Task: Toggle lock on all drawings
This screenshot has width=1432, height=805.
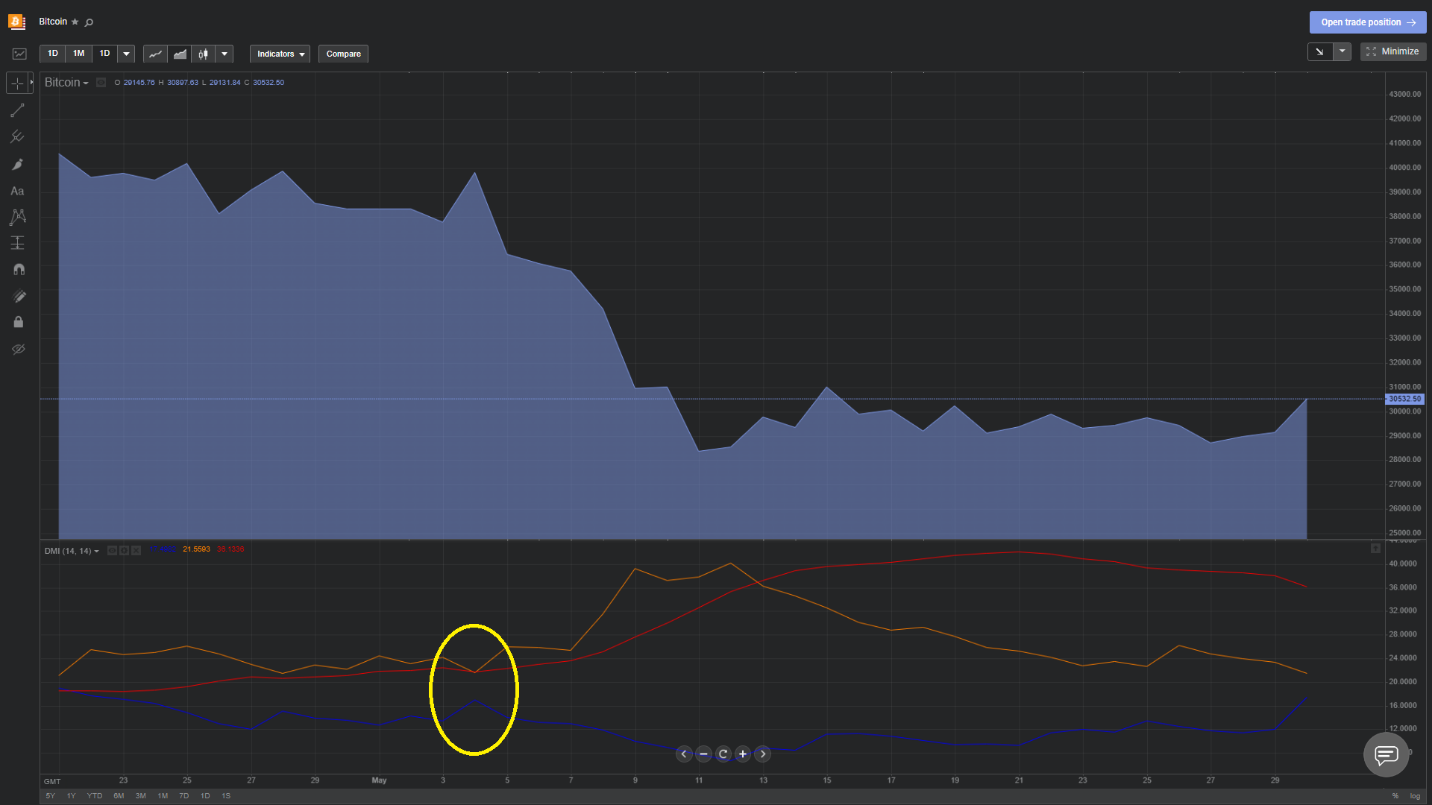Action: point(18,322)
